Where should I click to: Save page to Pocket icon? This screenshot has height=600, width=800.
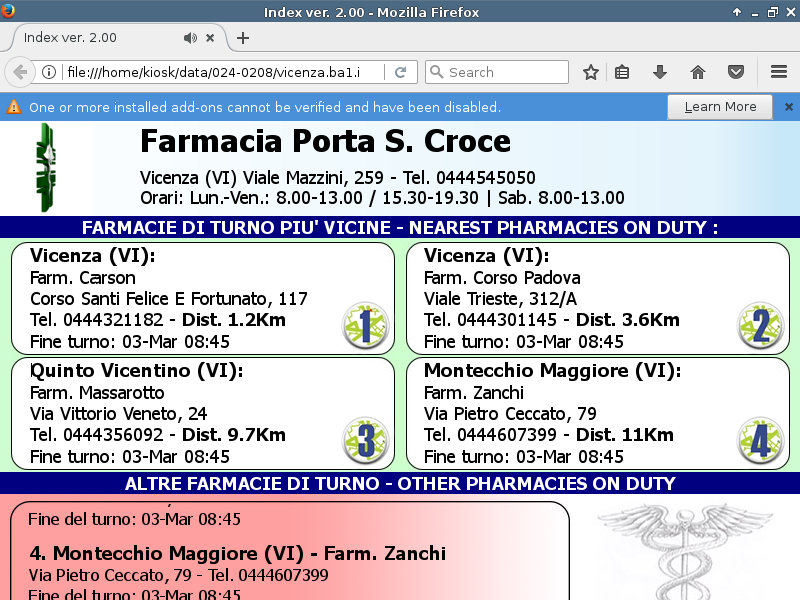[736, 72]
